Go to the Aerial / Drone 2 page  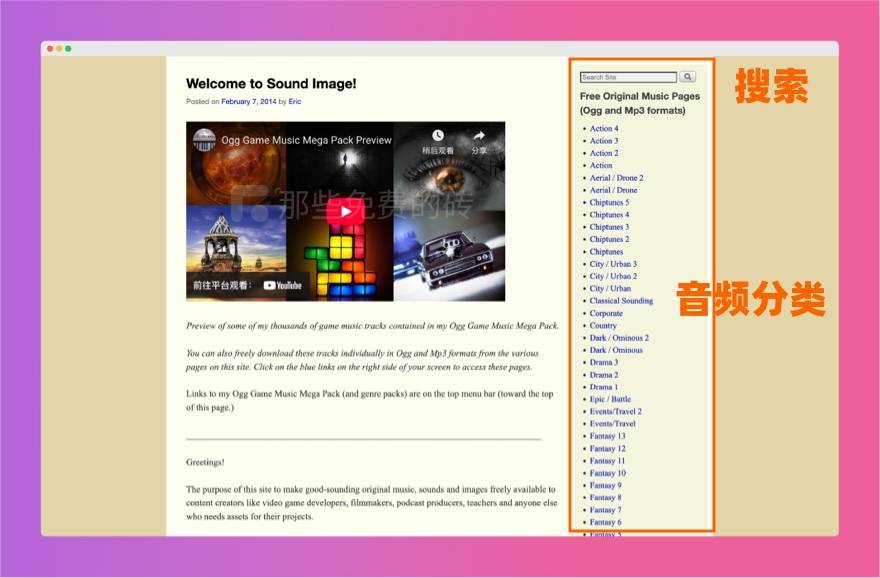click(616, 178)
